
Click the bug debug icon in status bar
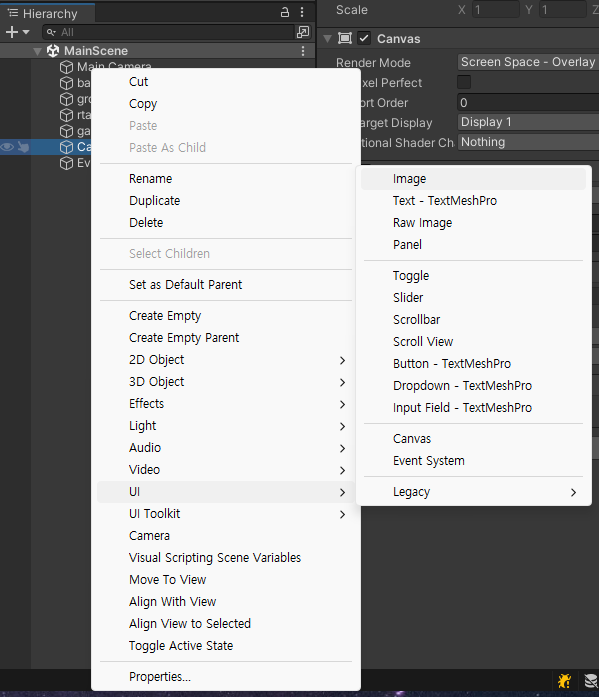[x=564, y=681]
